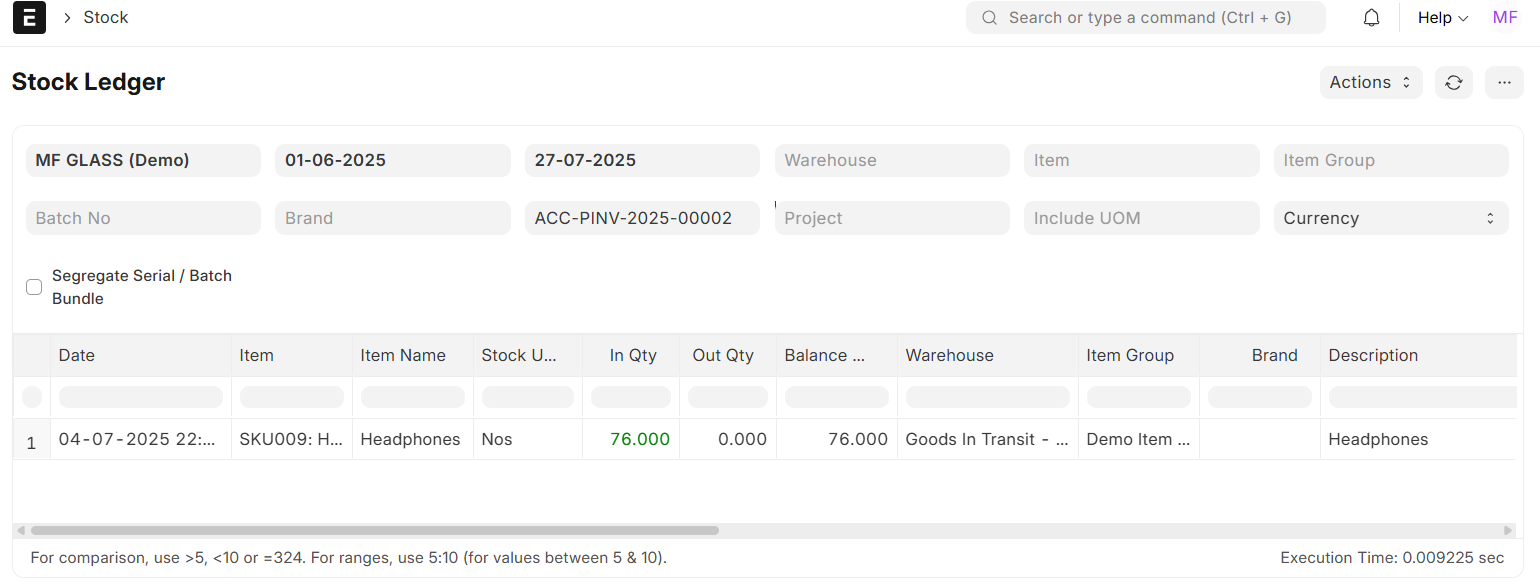Open the ERPNext home logo icon
1540x586 pixels.
pyautogui.click(x=29, y=18)
